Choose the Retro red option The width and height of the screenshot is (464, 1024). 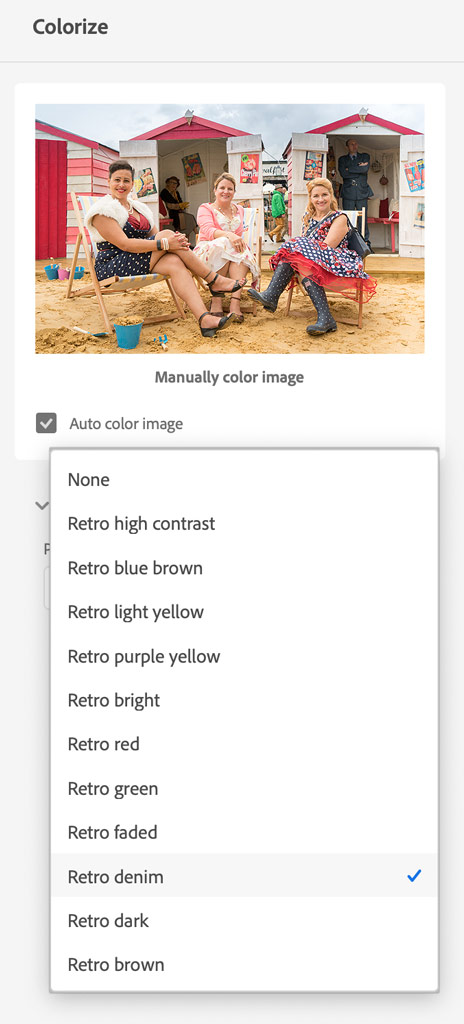[244, 744]
